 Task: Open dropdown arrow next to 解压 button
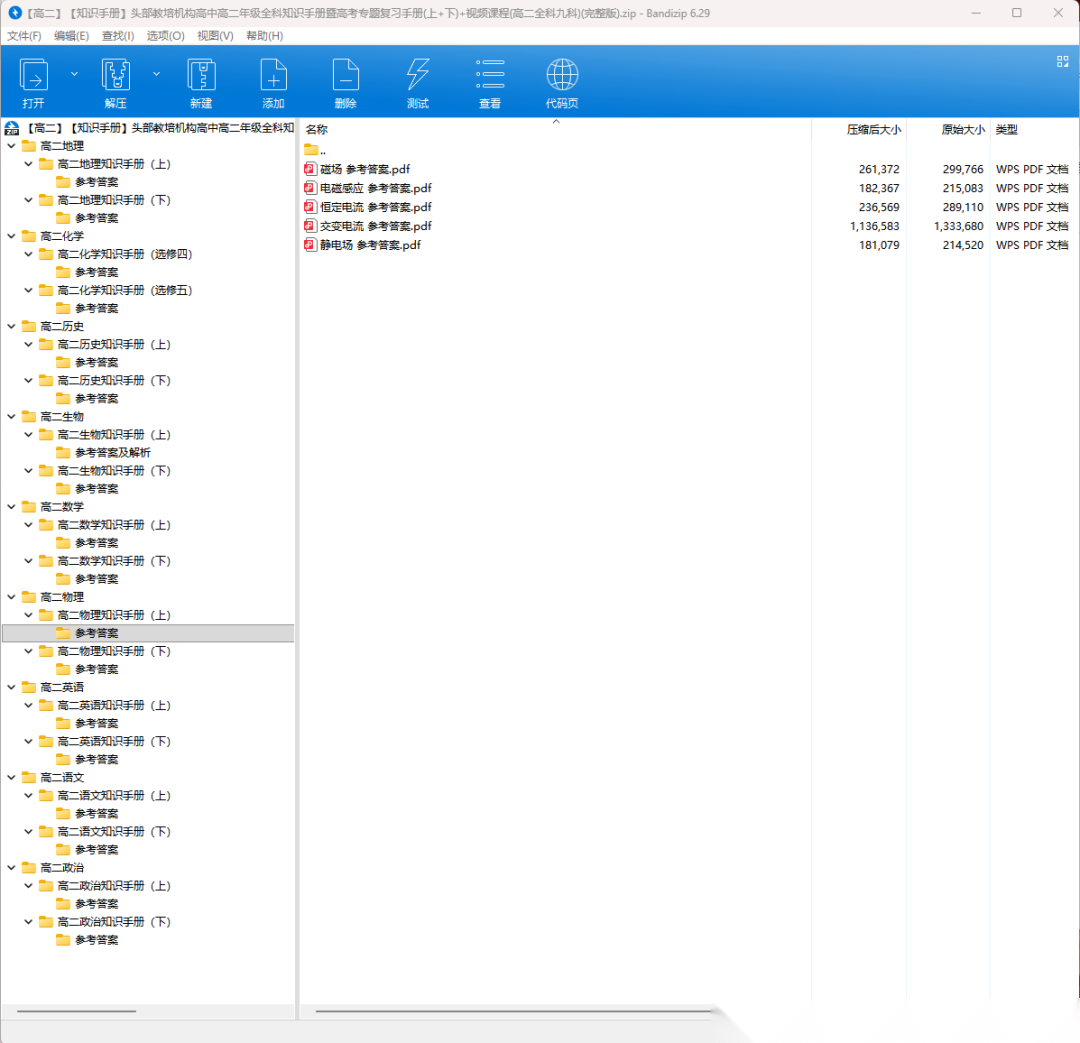(x=156, y=74)
